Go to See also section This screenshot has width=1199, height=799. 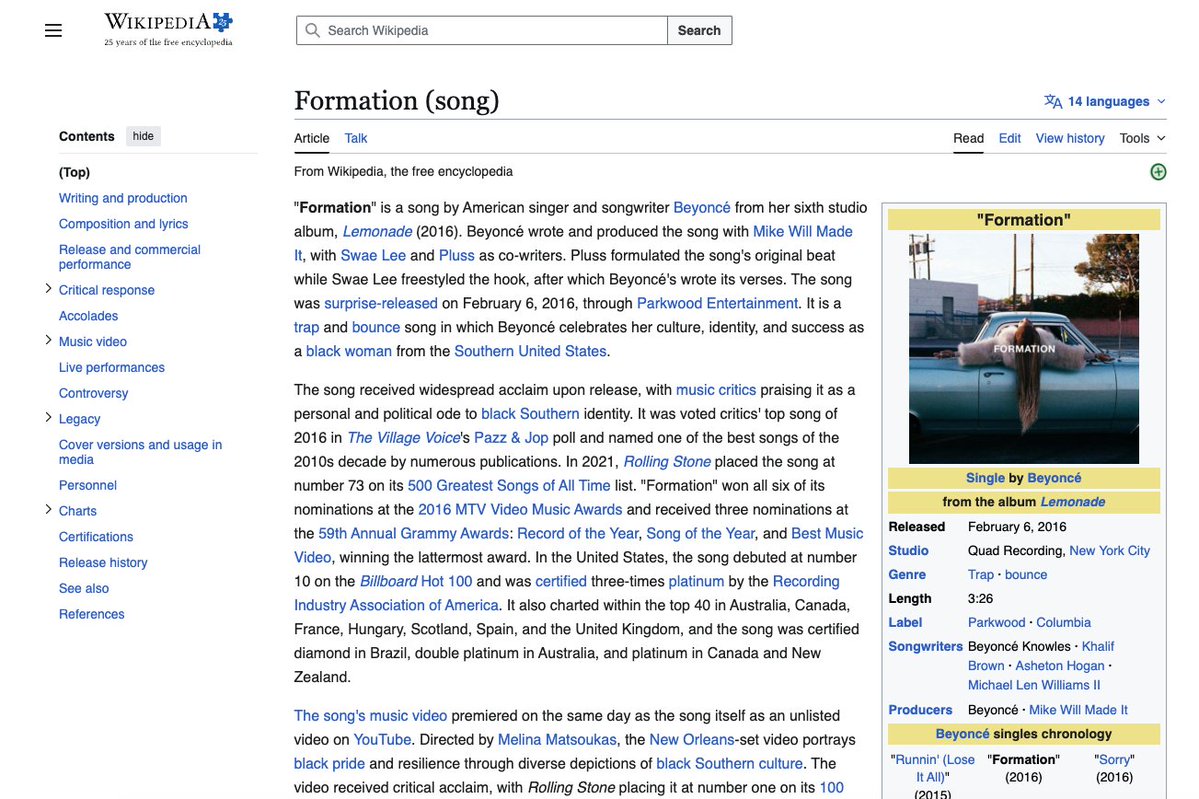[x=84, y=589]
